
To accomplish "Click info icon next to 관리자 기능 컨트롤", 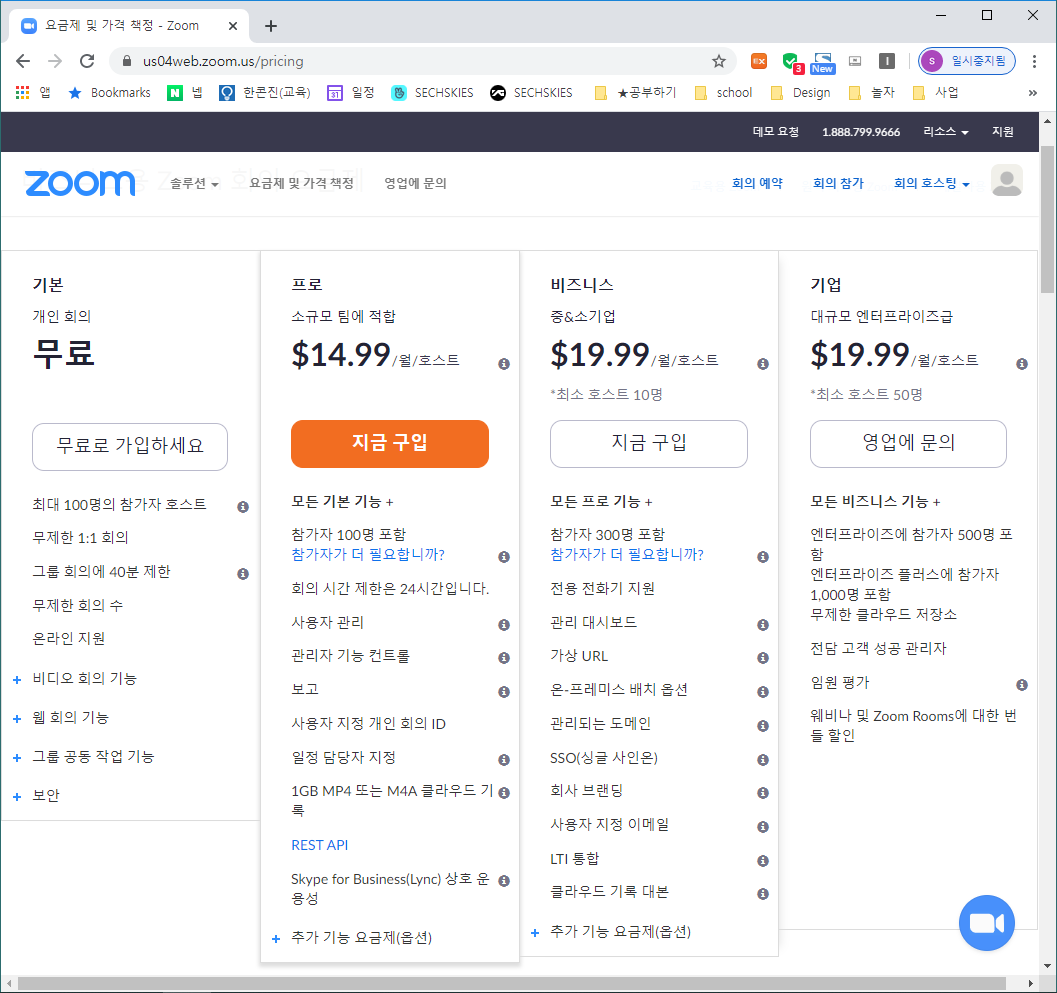I will click(504, 658).
